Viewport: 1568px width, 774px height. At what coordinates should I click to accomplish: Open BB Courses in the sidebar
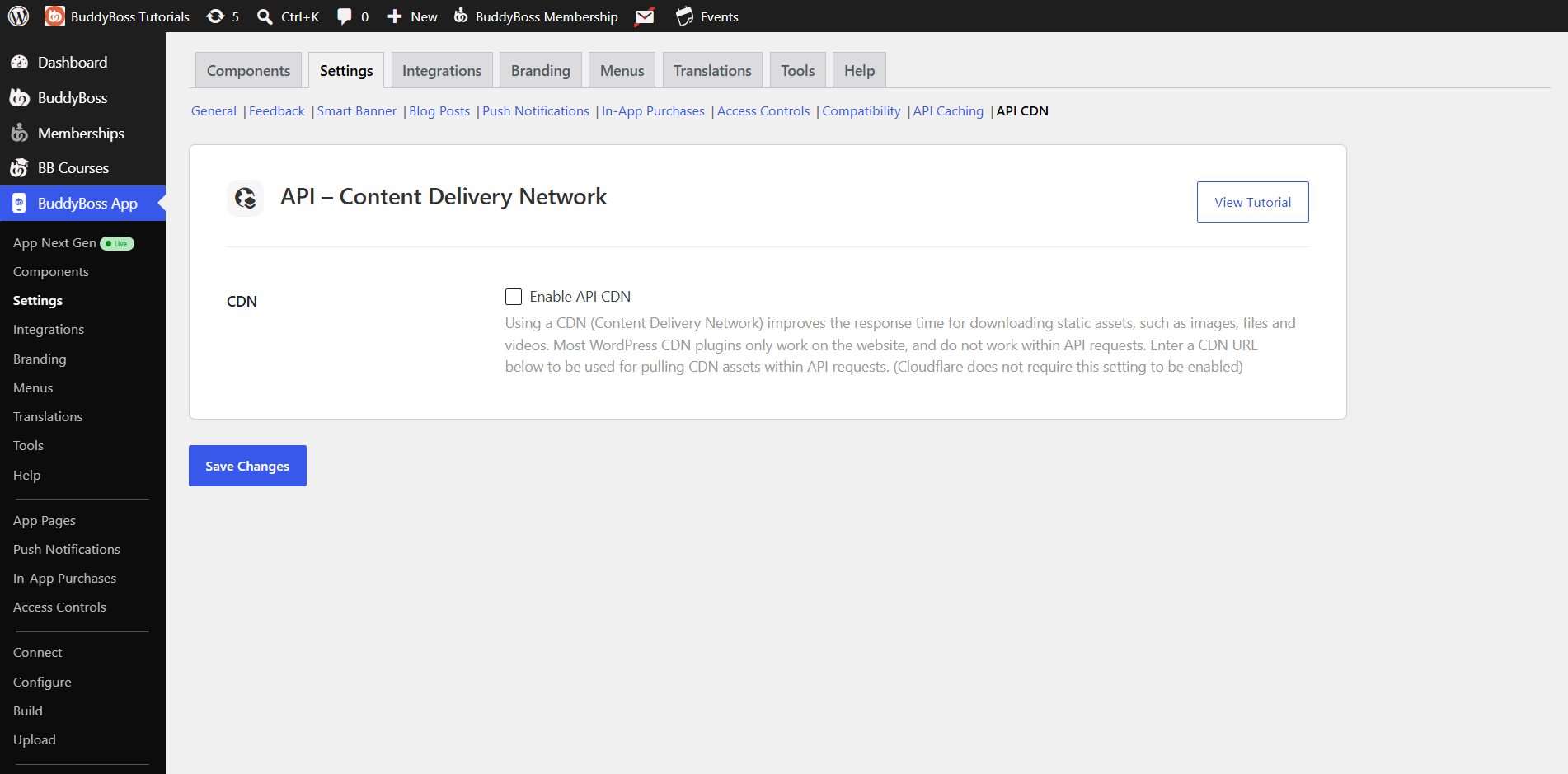pos(73,168)
